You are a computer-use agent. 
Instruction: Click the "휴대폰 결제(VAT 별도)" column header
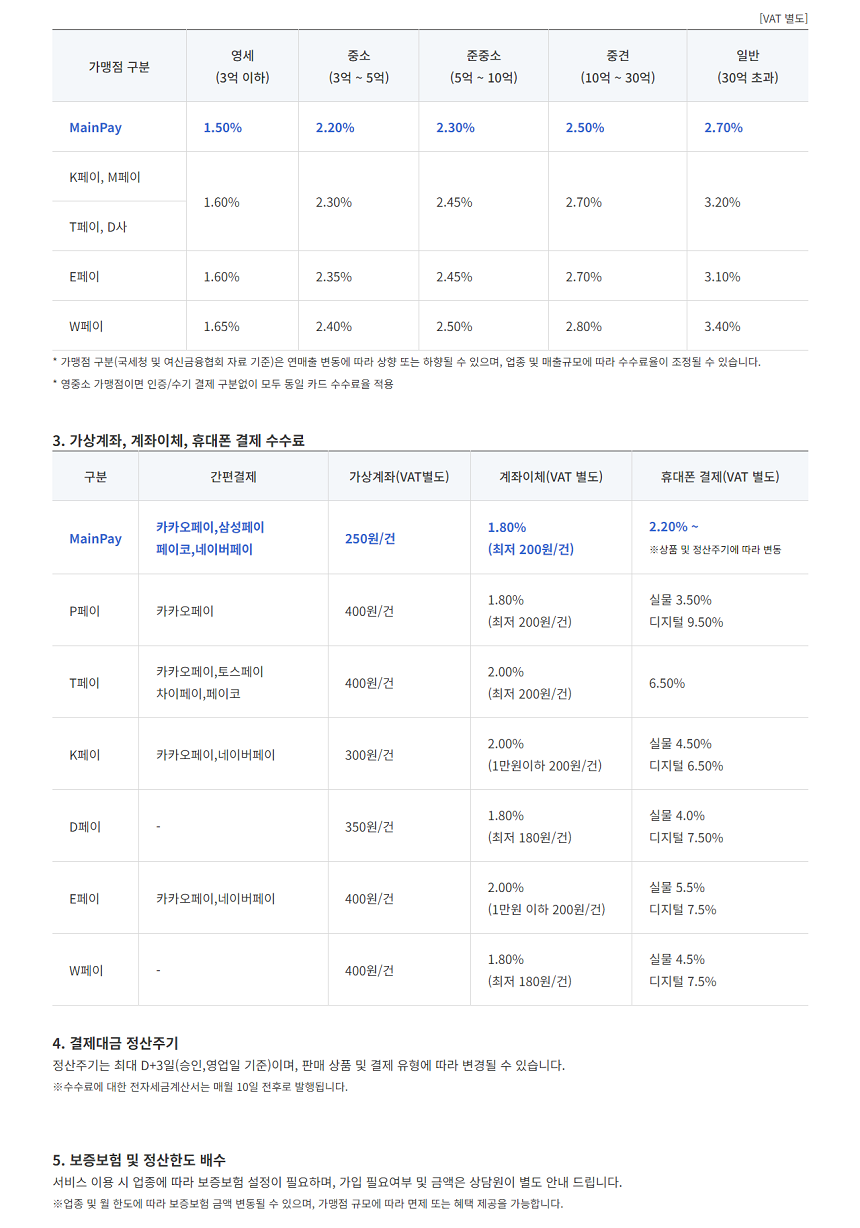point(719,477)
